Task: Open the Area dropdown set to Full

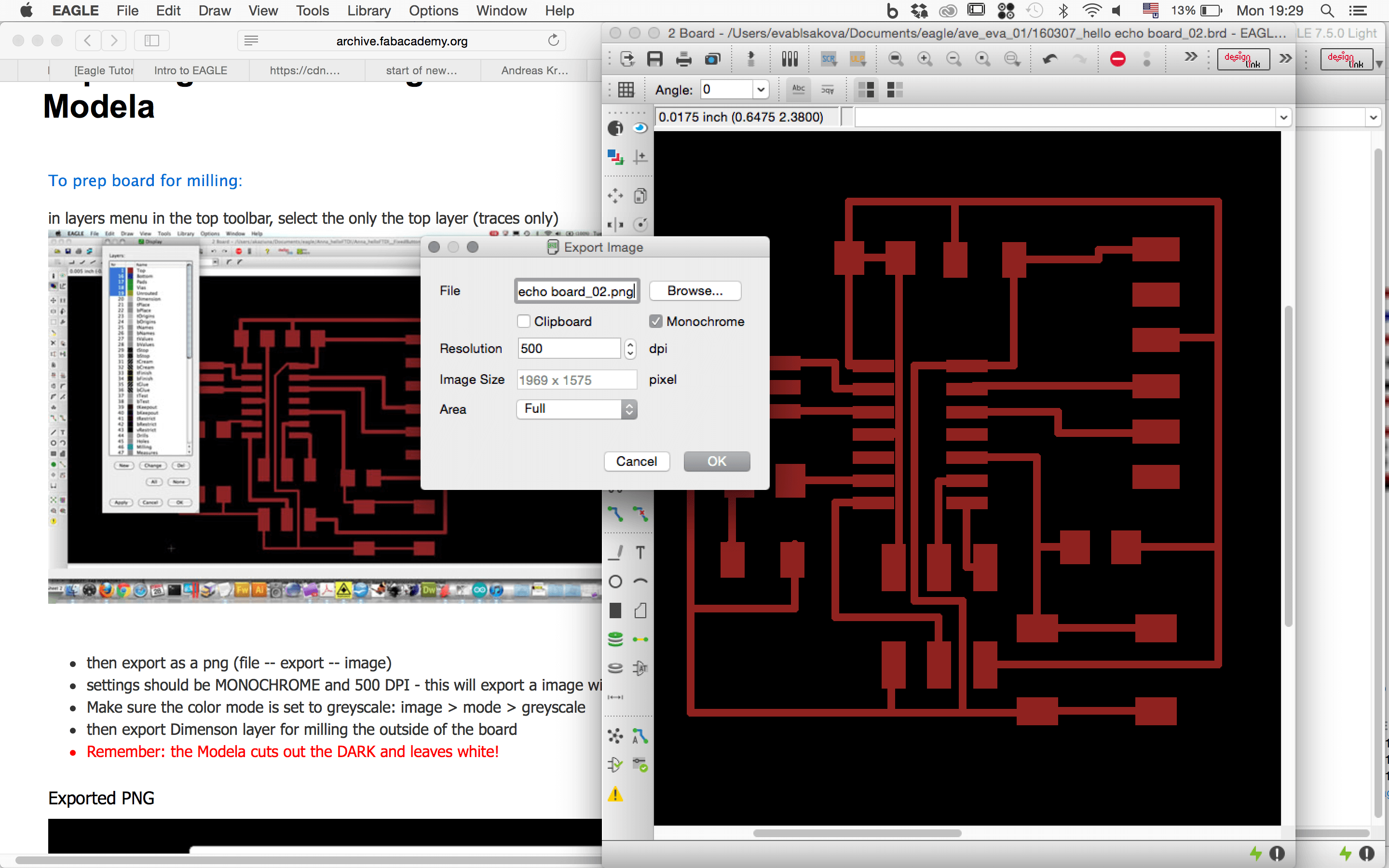Action: pyautogui.click(x=577, y=409)
